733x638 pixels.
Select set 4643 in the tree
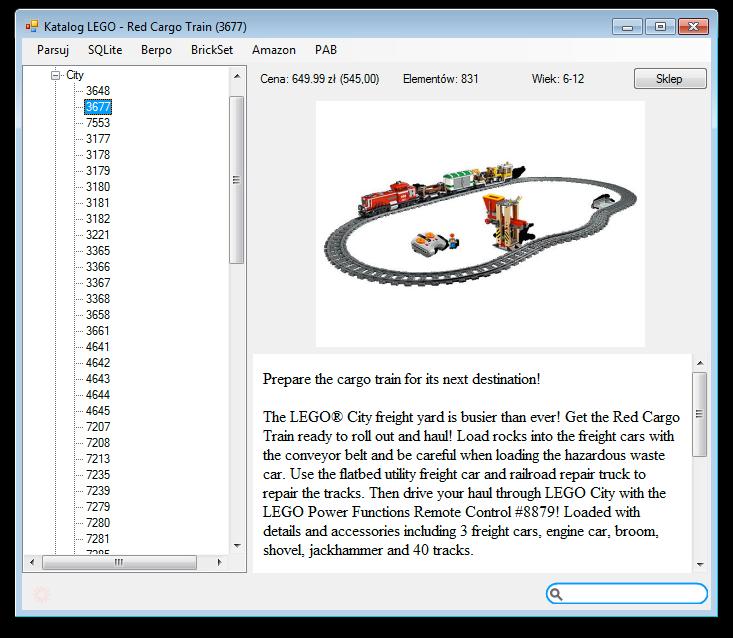coord(98,379)
